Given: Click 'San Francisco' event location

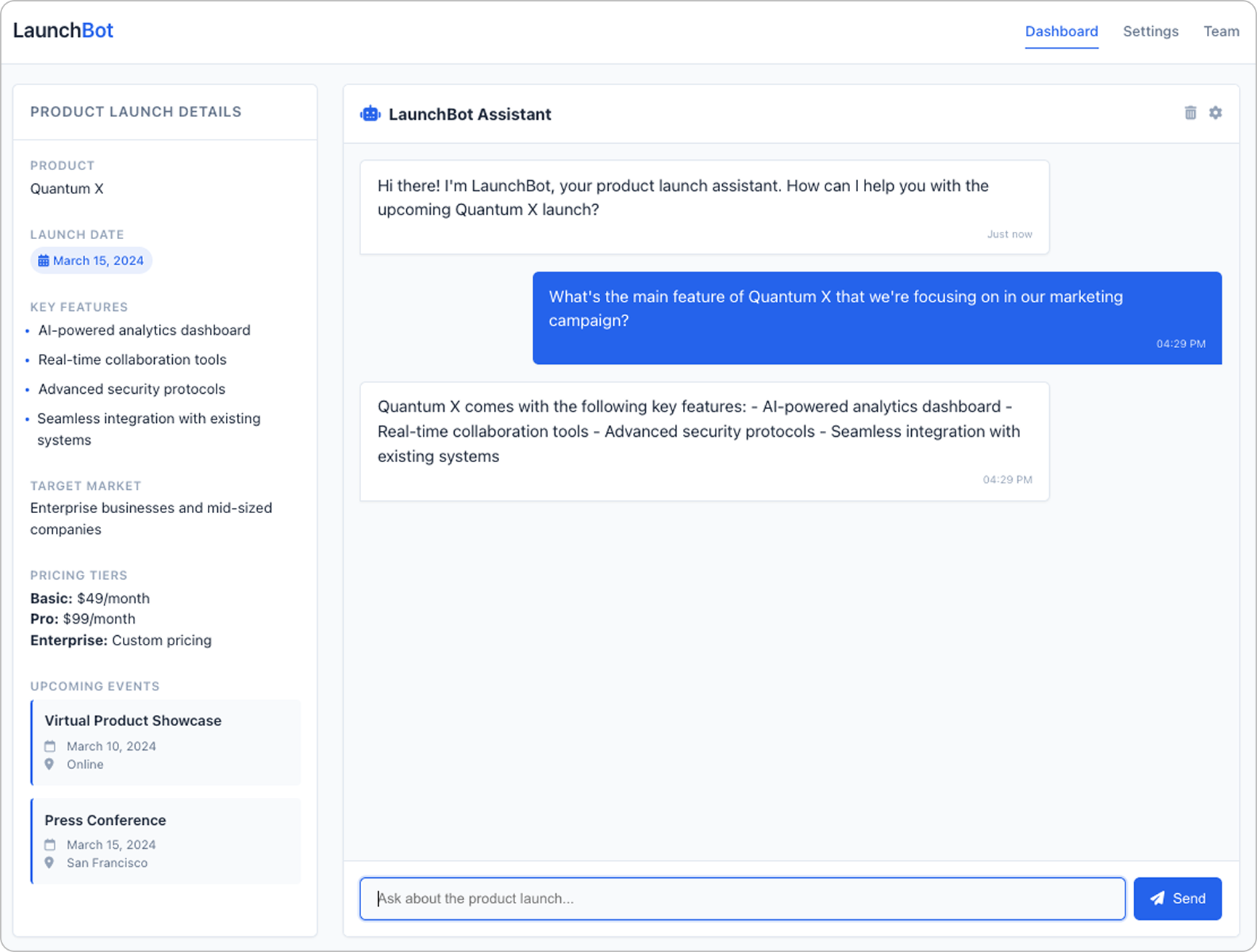Looking at the screenshot, I should pos(107,863).
